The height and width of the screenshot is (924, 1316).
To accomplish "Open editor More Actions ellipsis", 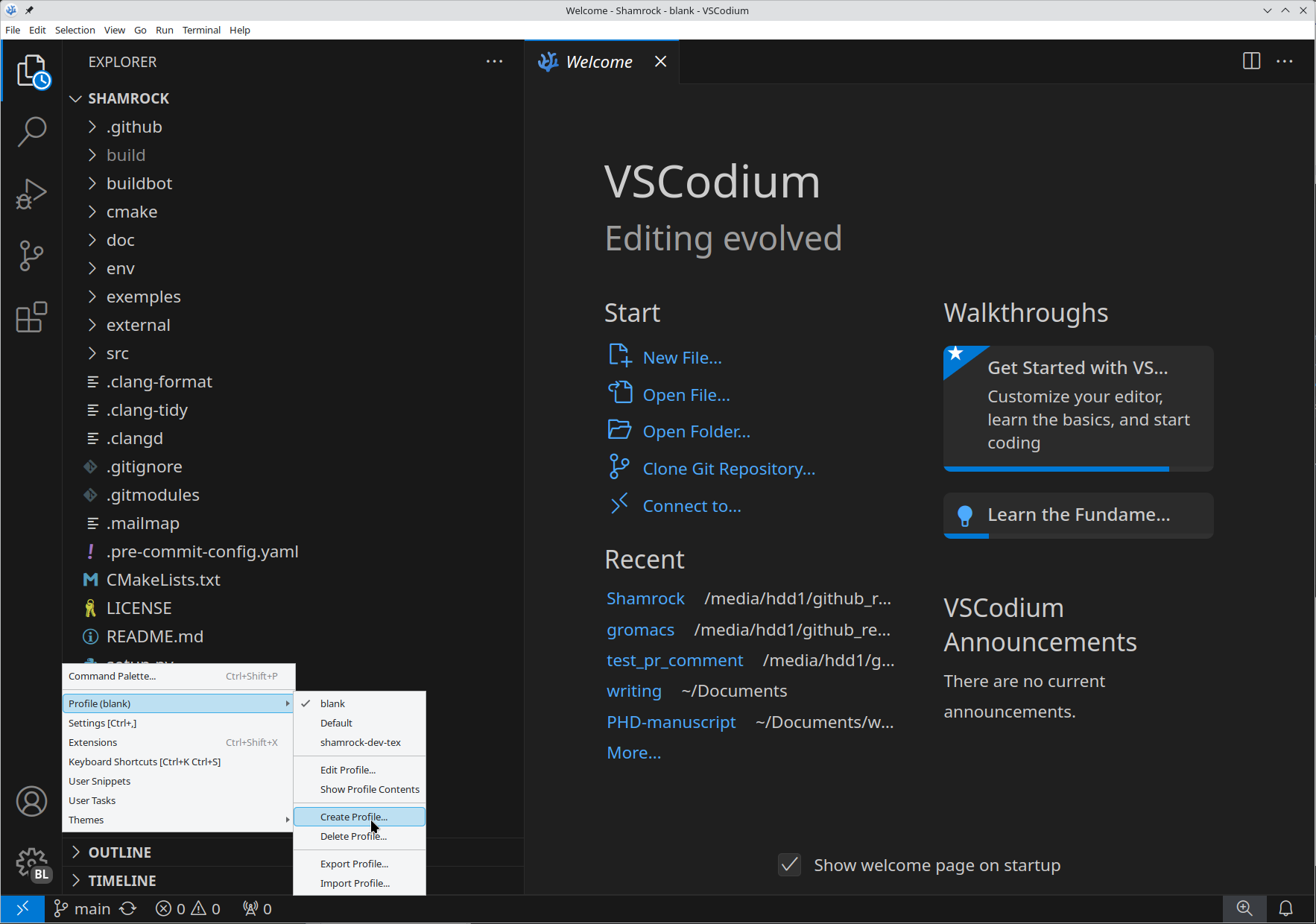I will point(1285,61).
